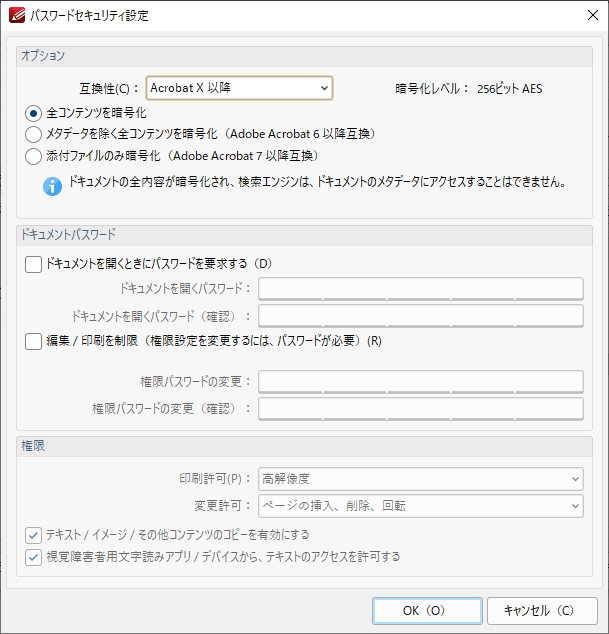Open the 印刷許可 高解像度 dropdown

(x=421, y=479)
